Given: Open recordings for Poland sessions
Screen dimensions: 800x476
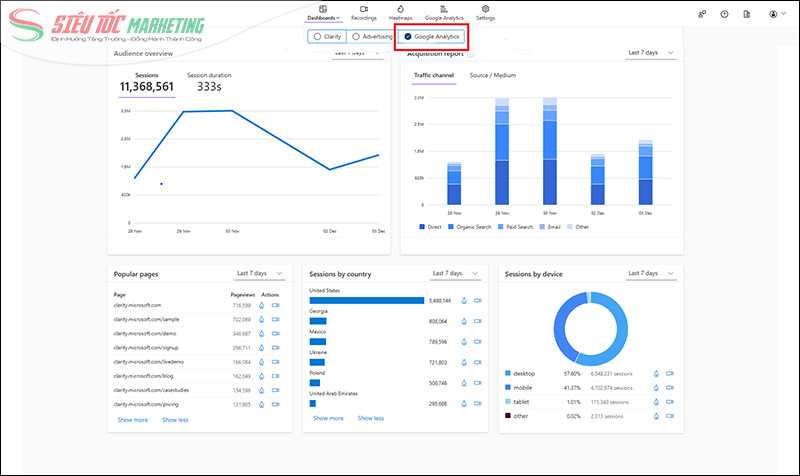Looking at the screenshot, I should (x=478, y=383).
